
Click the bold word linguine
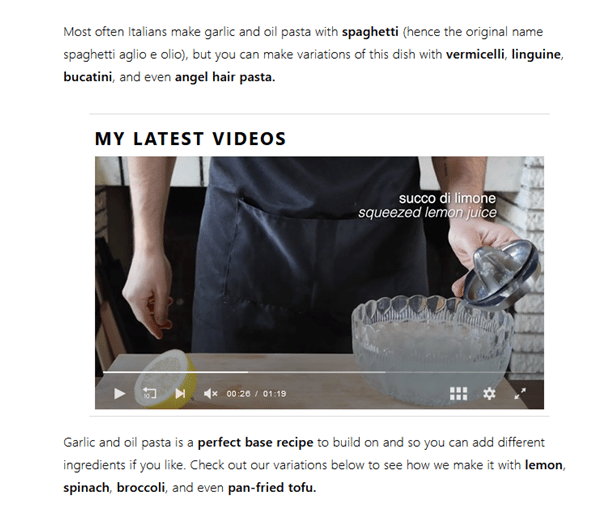(x=536, y=54)
